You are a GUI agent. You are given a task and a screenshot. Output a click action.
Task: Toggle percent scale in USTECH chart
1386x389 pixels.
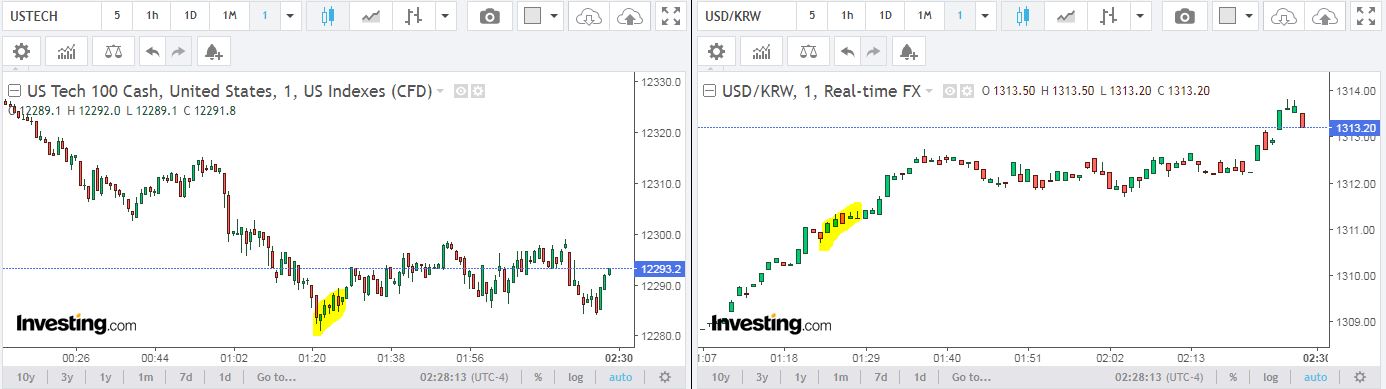[x=538, y=377]
